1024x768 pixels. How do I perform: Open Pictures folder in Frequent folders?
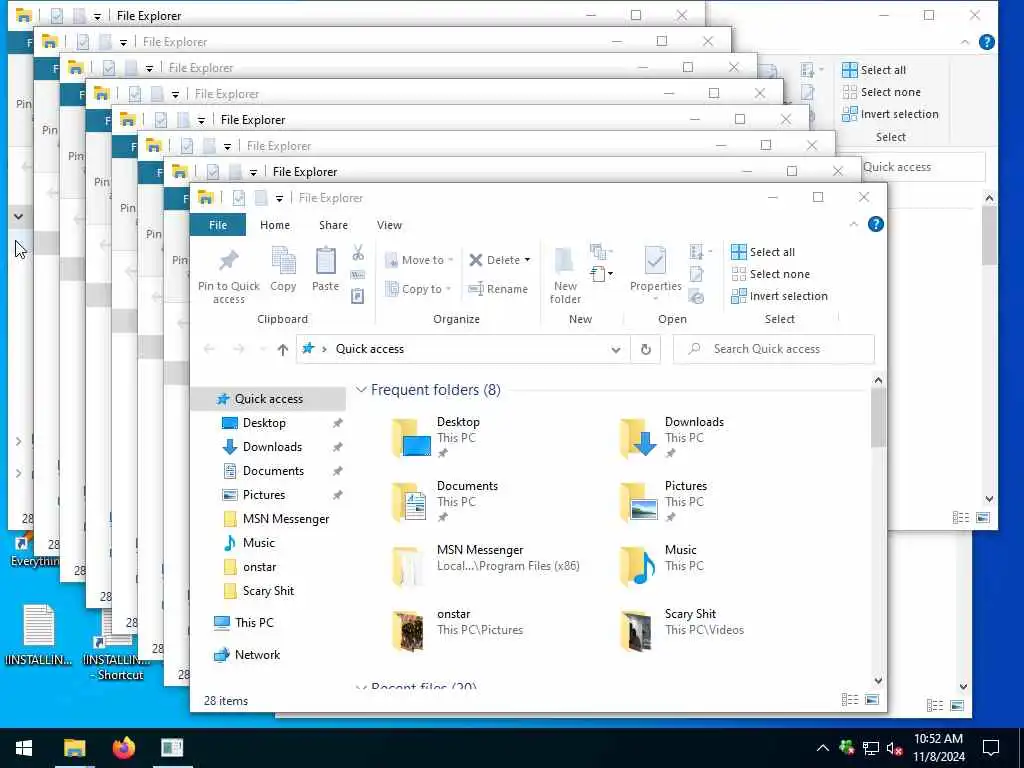click(x=638, y=502)
